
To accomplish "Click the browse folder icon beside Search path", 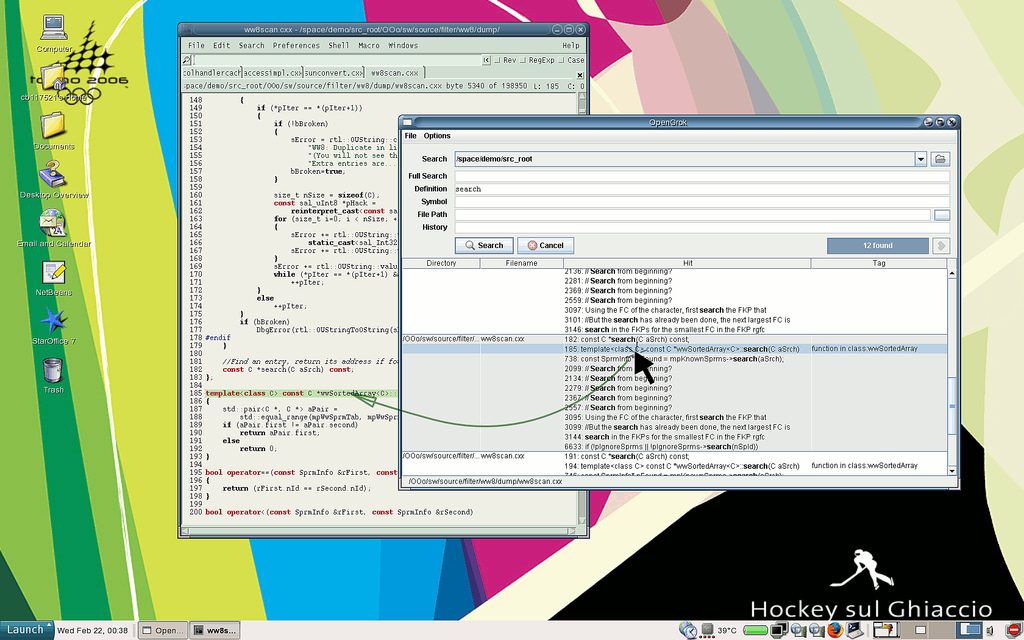I will (940, 159).
